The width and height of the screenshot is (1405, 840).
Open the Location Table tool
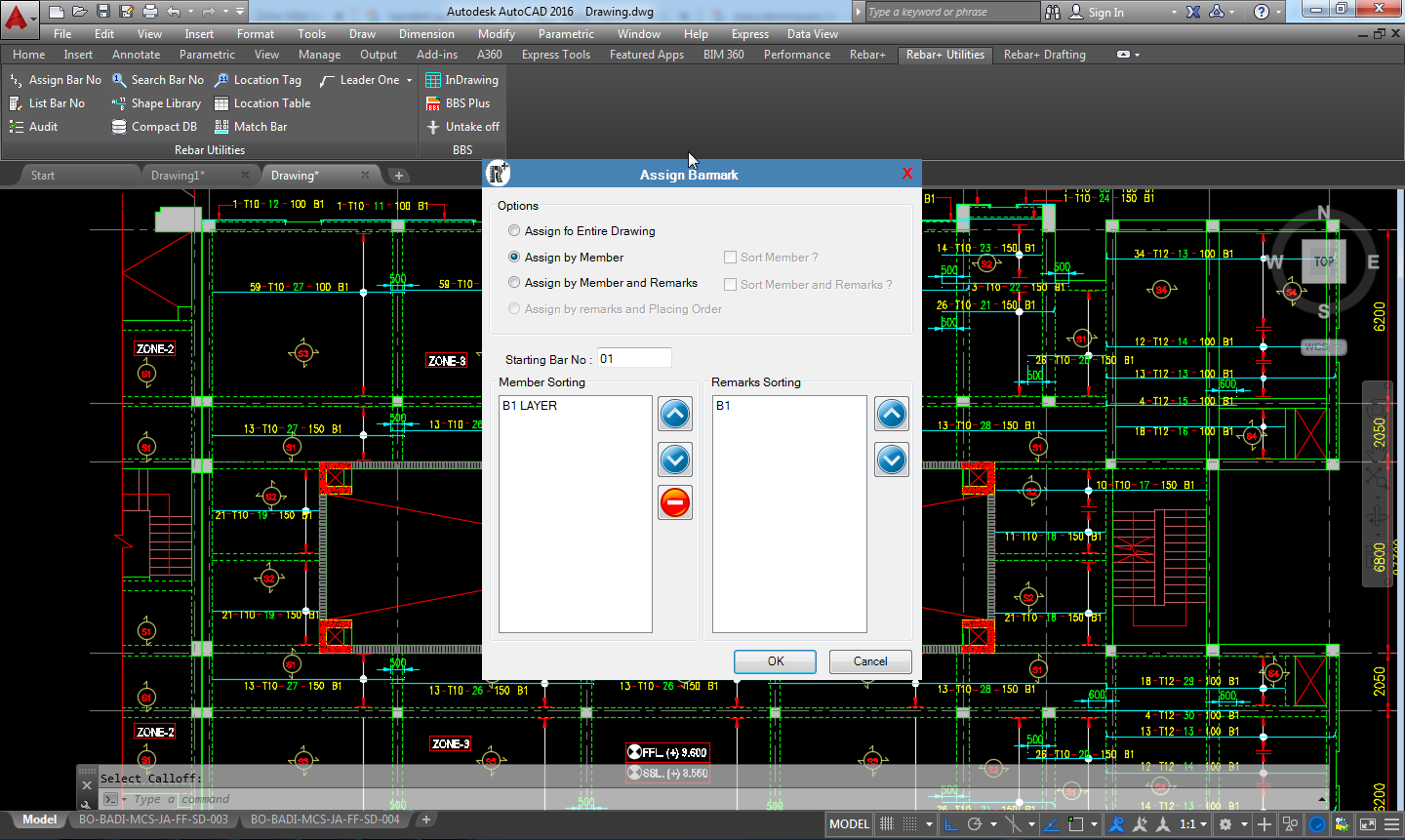[x=261, y=103]
